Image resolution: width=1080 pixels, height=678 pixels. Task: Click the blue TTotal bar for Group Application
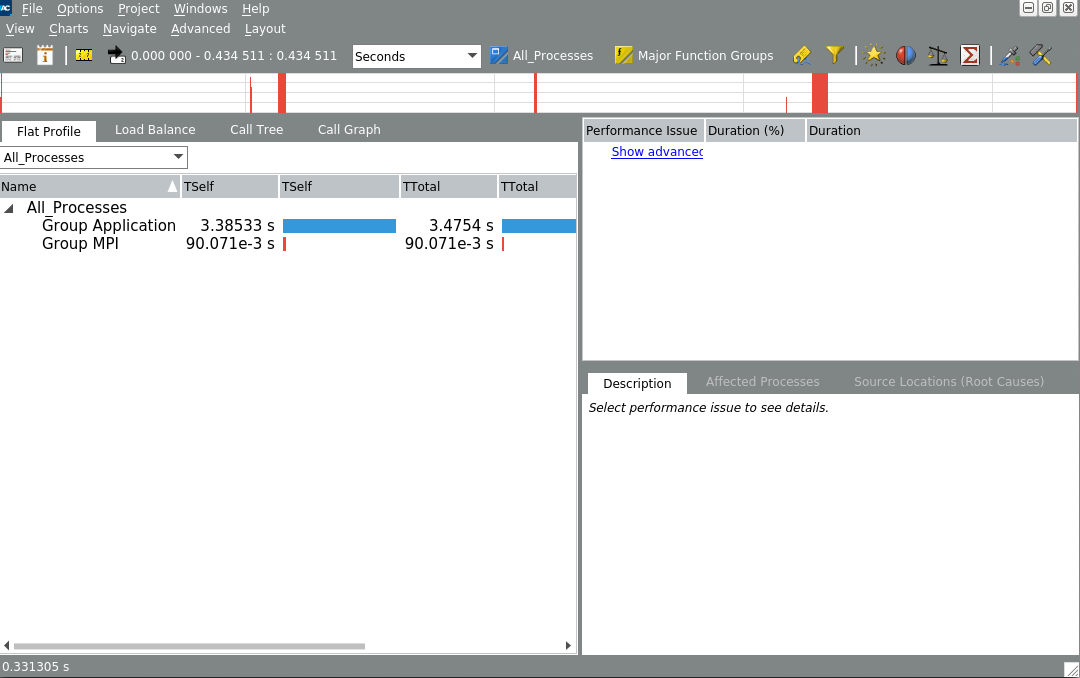539,226
